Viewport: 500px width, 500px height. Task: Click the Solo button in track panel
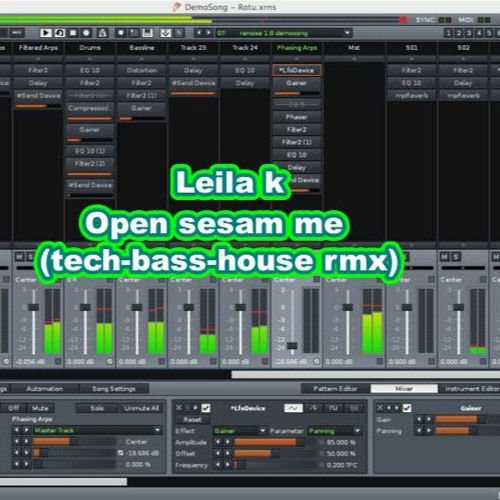point(97,408)
